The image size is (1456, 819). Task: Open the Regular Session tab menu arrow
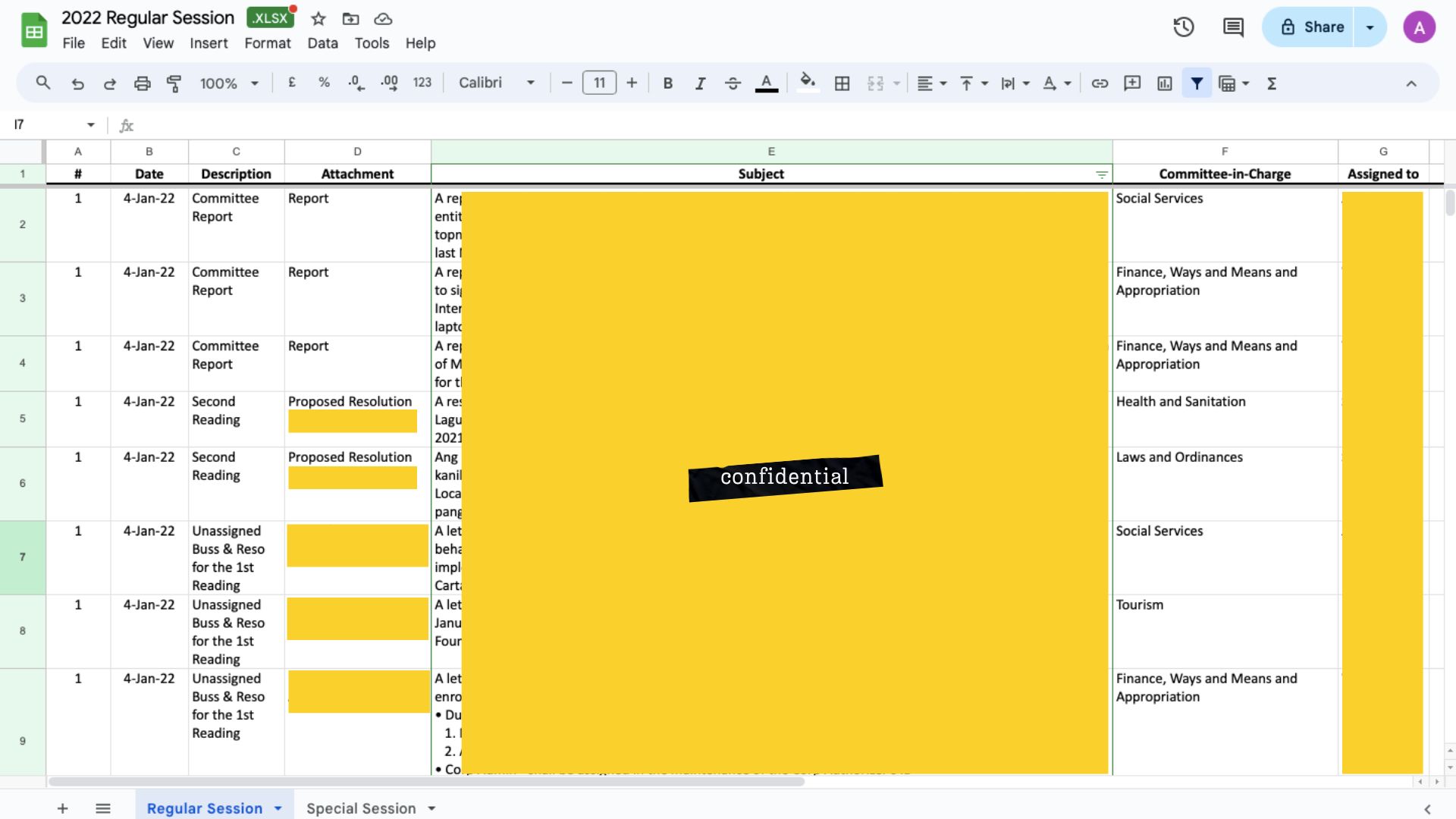pyautogui.click(x=278, y=808)
